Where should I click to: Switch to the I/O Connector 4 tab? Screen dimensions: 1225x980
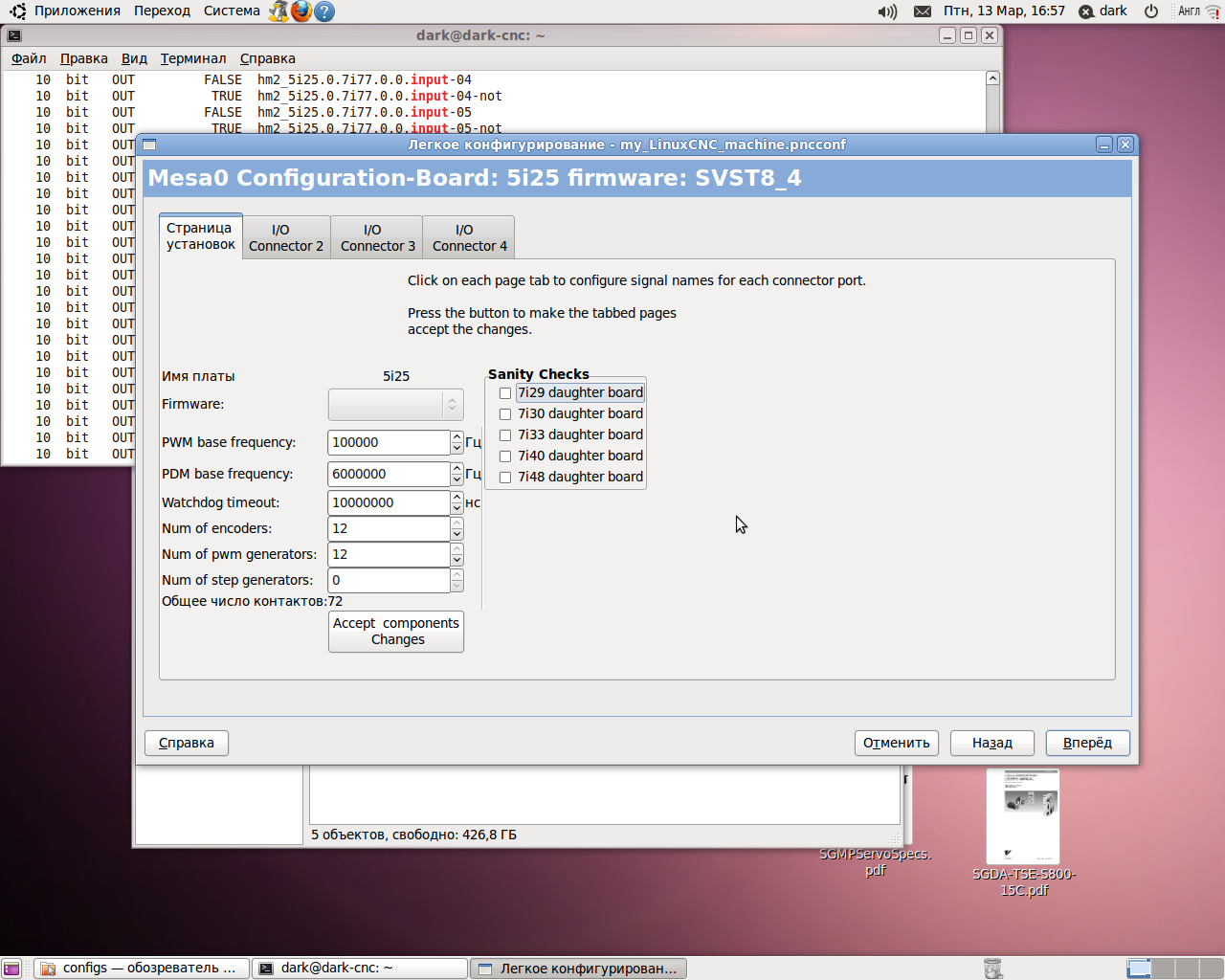pos(470,237)
